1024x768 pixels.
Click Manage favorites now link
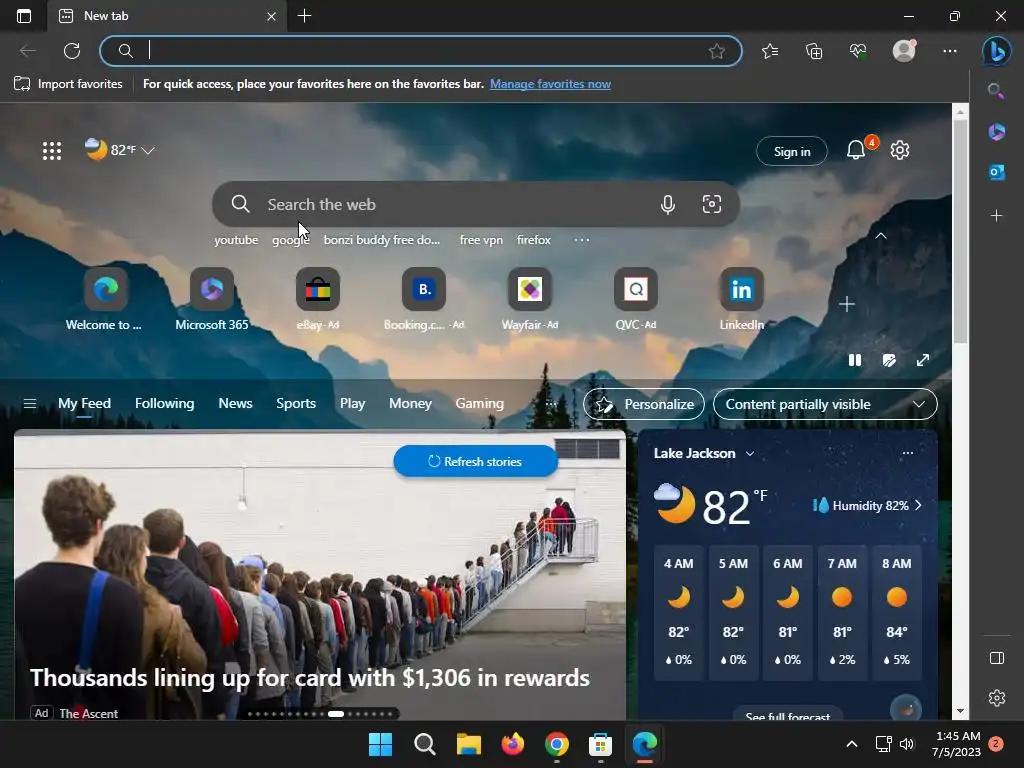point(551,84)
